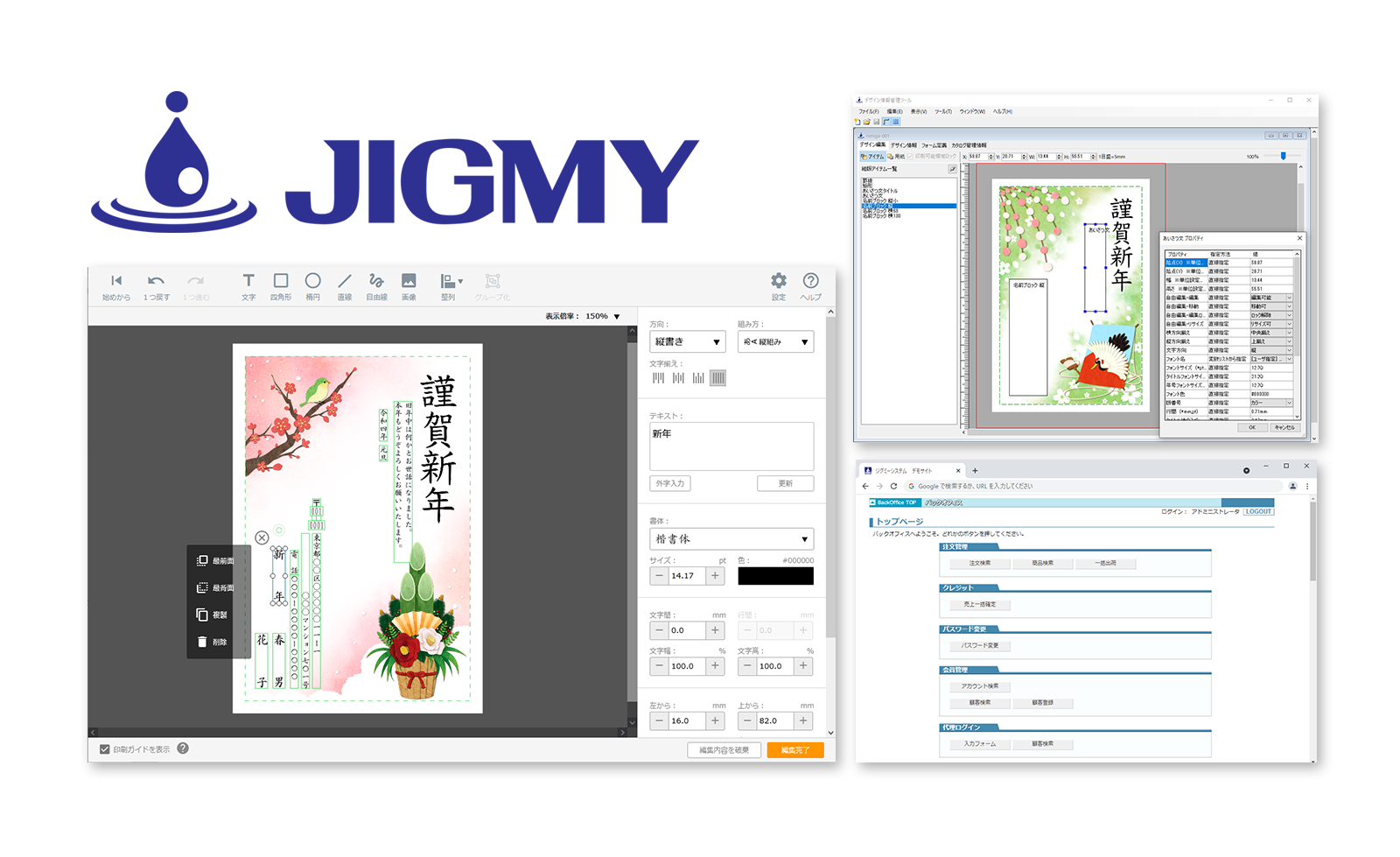Toggle 印刷ガイドを表示 checkbox
The height and width of the screenshot is (857, 1400).
tap(105, 749)
